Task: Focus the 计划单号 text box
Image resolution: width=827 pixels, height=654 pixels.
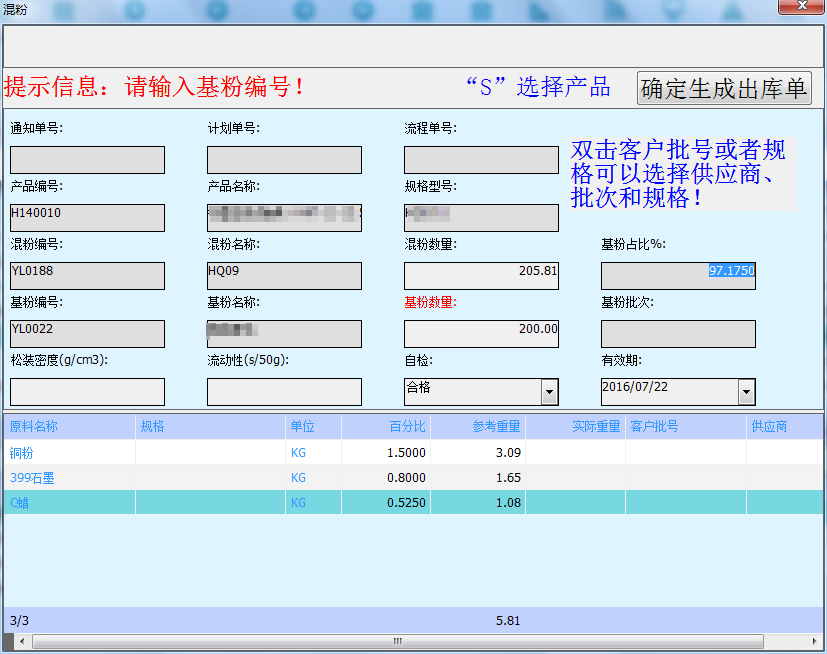Action: pyautogui.click(x=284, y=160)
